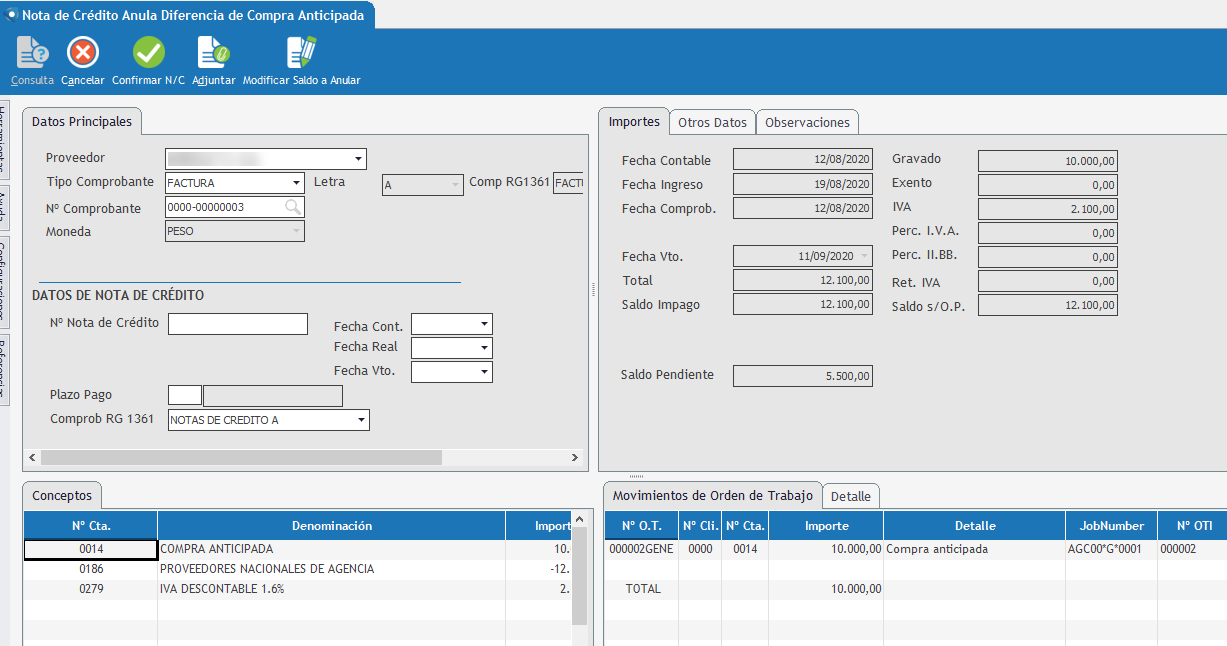Screen dimensions: 1227x646
Task: Click the Denominación column header
Action: point(331,526)
